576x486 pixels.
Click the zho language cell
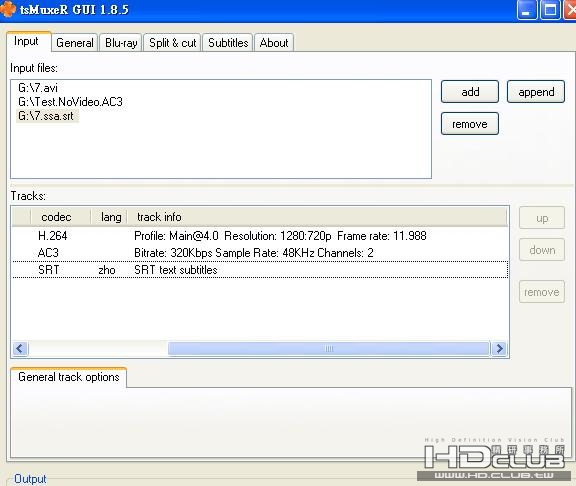tap(107, 270)
